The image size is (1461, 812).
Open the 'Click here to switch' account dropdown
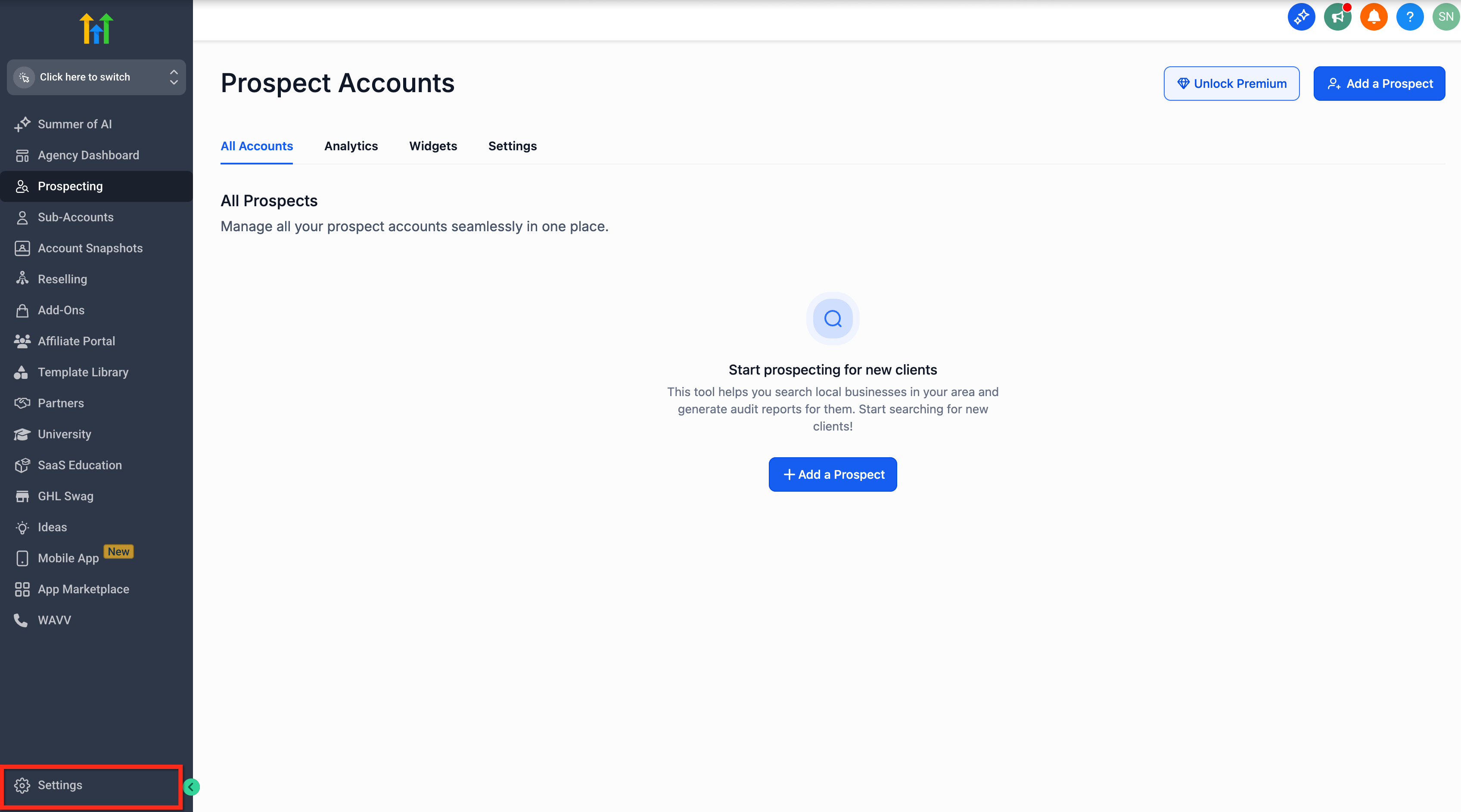point(85,77)
